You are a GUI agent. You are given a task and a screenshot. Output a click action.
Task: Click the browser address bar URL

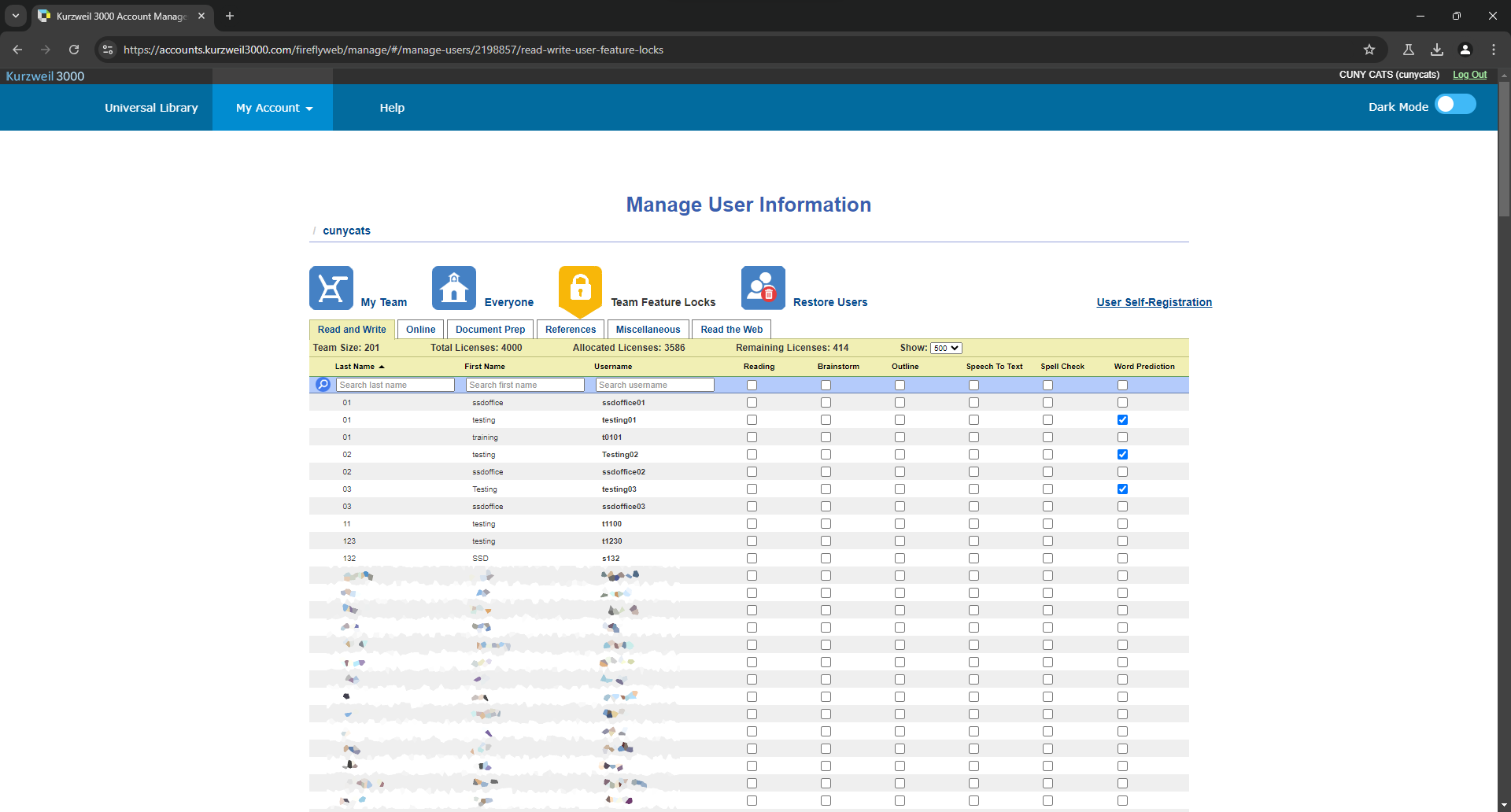coord(393,50)
